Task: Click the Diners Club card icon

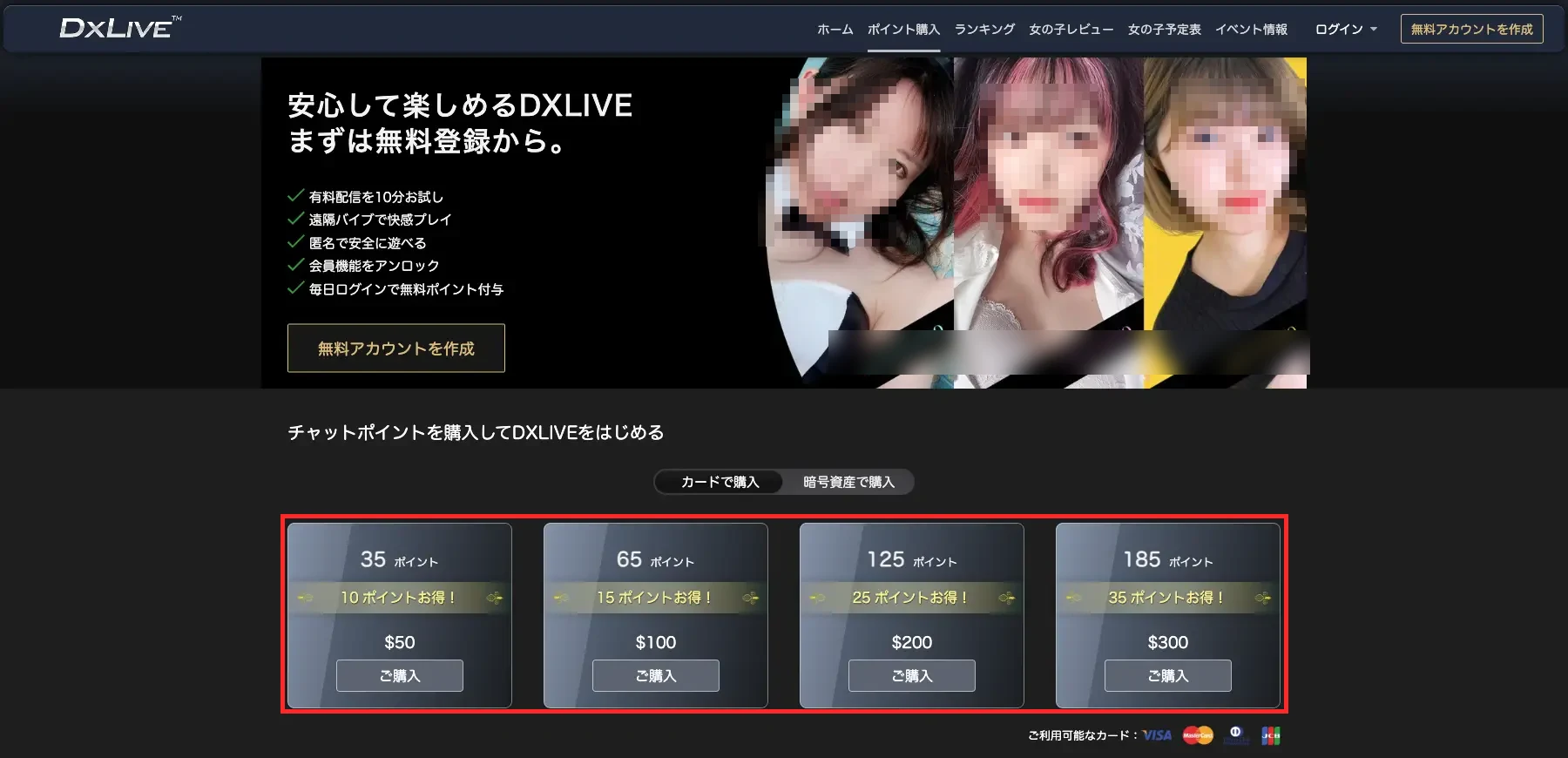Action: [1235, 735]
